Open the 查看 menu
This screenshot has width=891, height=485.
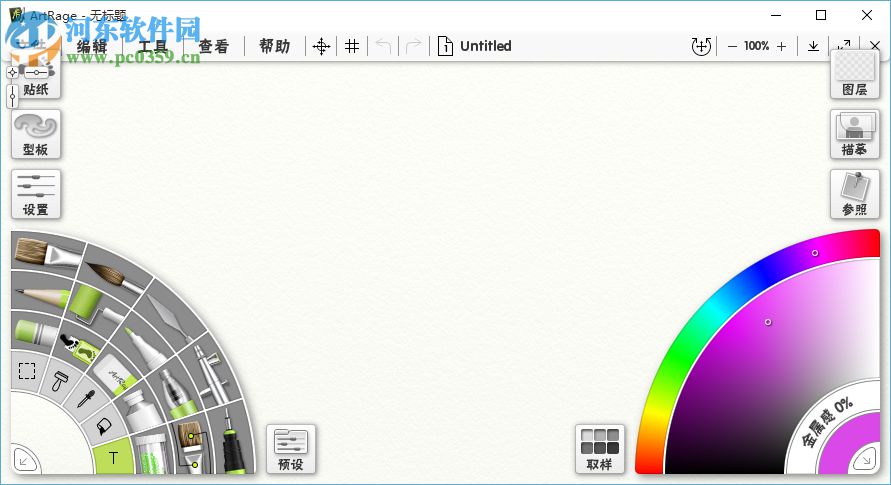click(214, 46)
